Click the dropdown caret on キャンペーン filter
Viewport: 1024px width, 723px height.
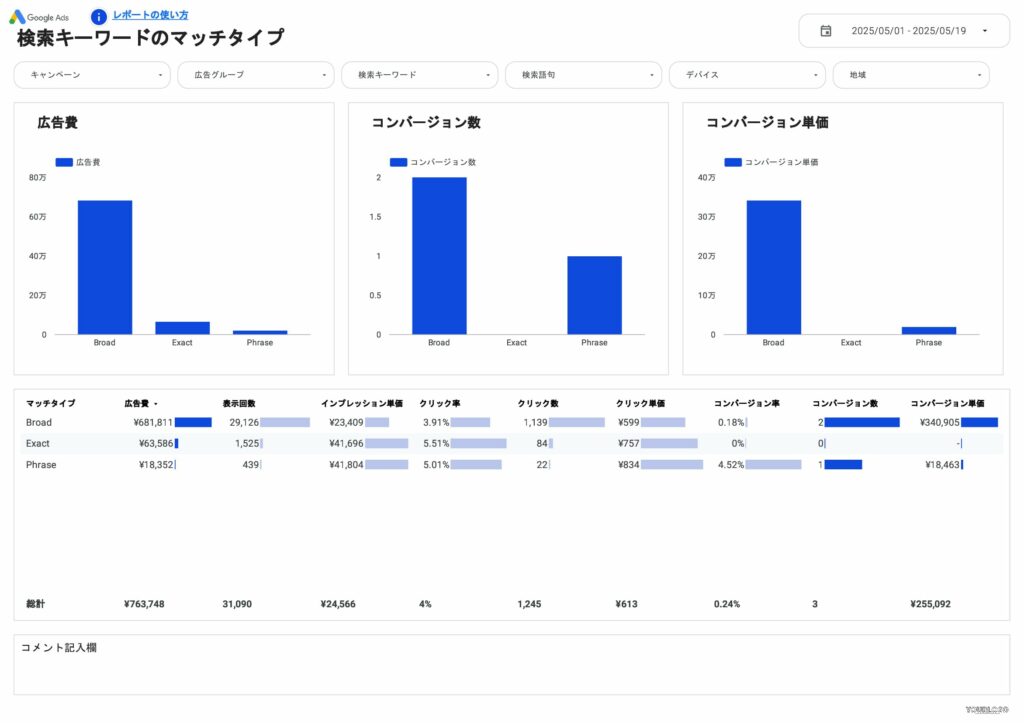[162, 74]
